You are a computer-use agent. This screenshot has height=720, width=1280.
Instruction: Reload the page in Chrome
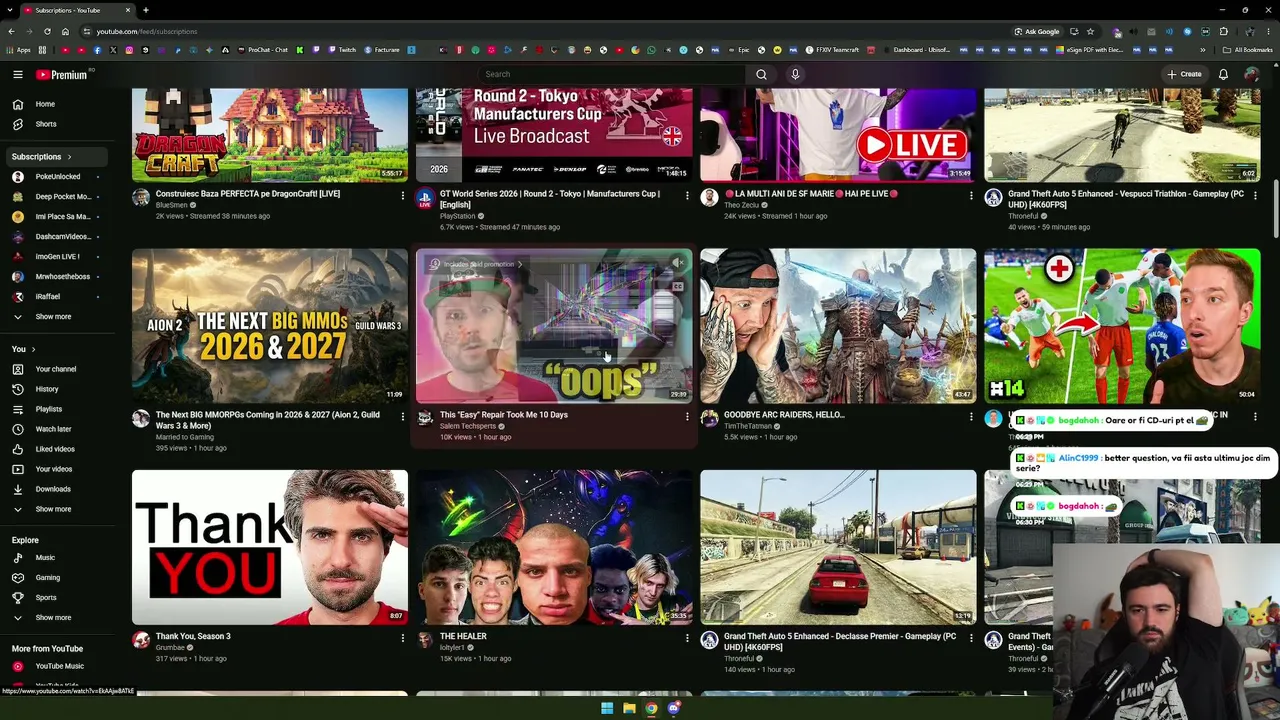click(47, 31)
